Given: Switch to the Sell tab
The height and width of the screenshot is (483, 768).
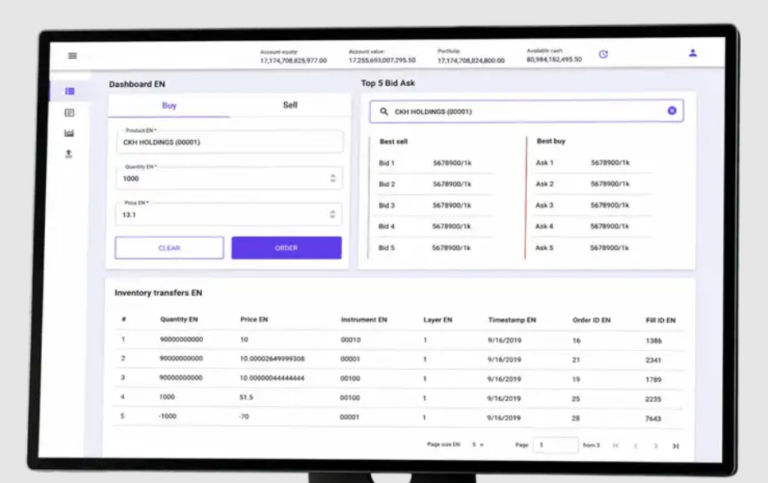Looking at the screenshot, I should coord(290,105).
